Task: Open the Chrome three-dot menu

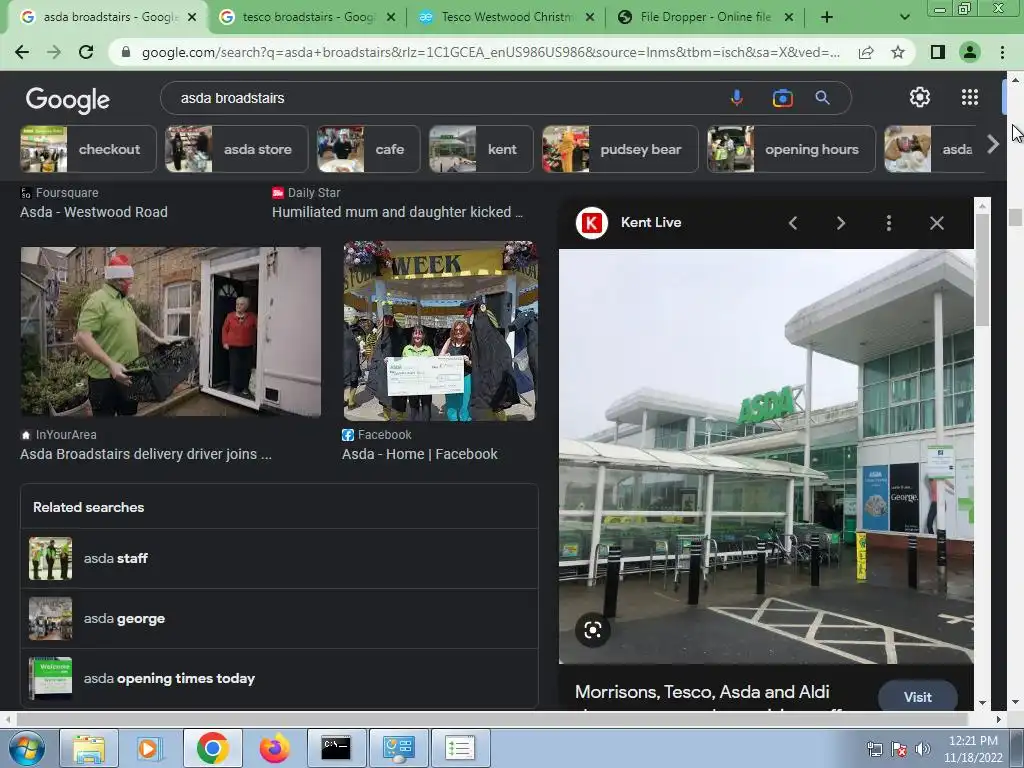Action: pos(1002,52)
